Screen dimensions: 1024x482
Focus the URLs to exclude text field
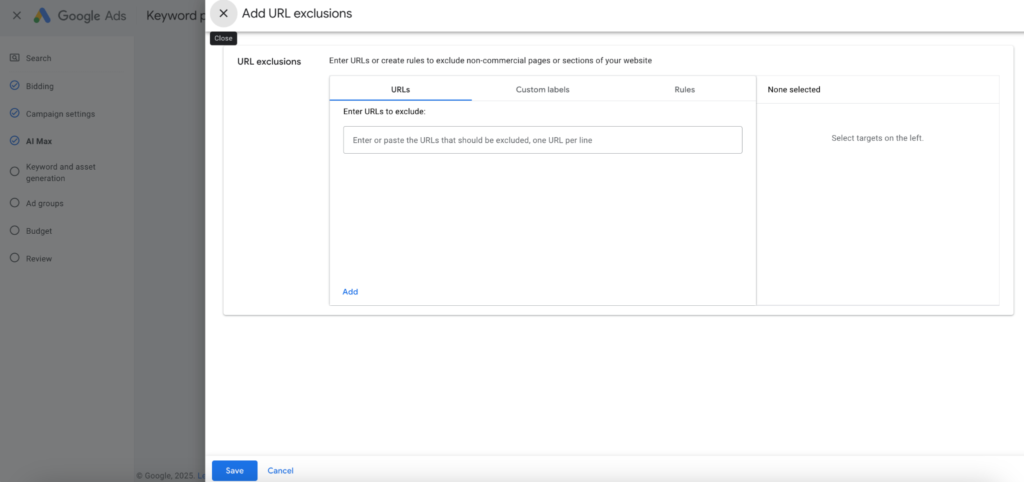[x=542, y=140]
